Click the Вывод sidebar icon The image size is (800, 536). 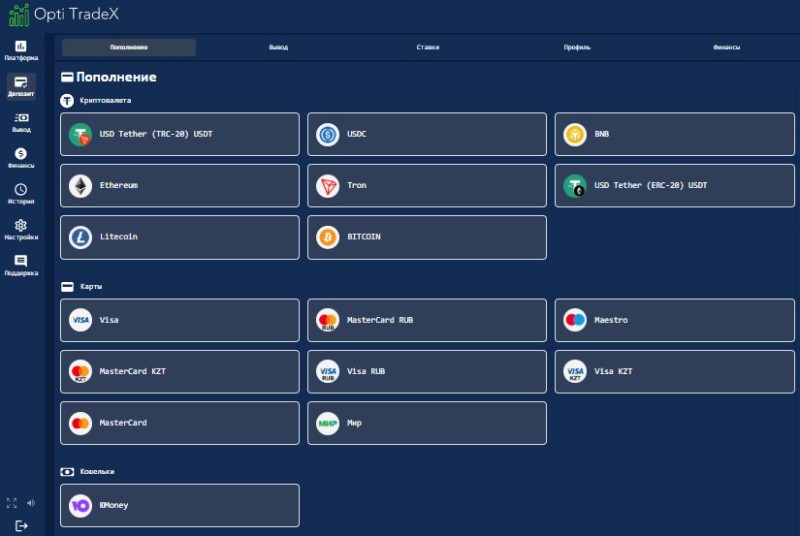[x=21, y=122]
